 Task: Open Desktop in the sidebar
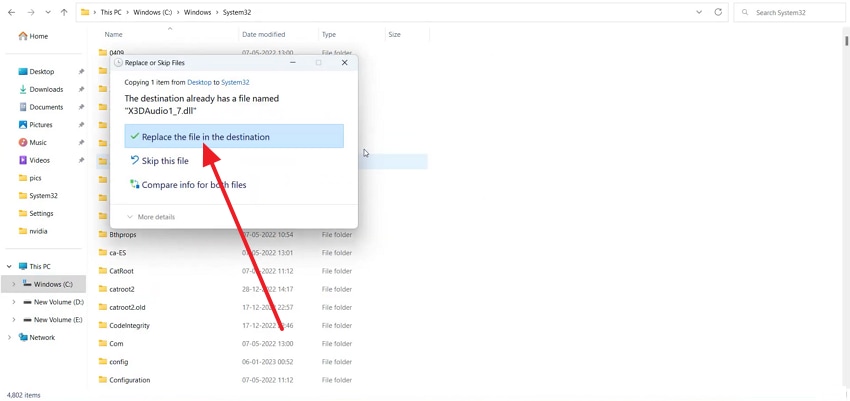point(42,72)
